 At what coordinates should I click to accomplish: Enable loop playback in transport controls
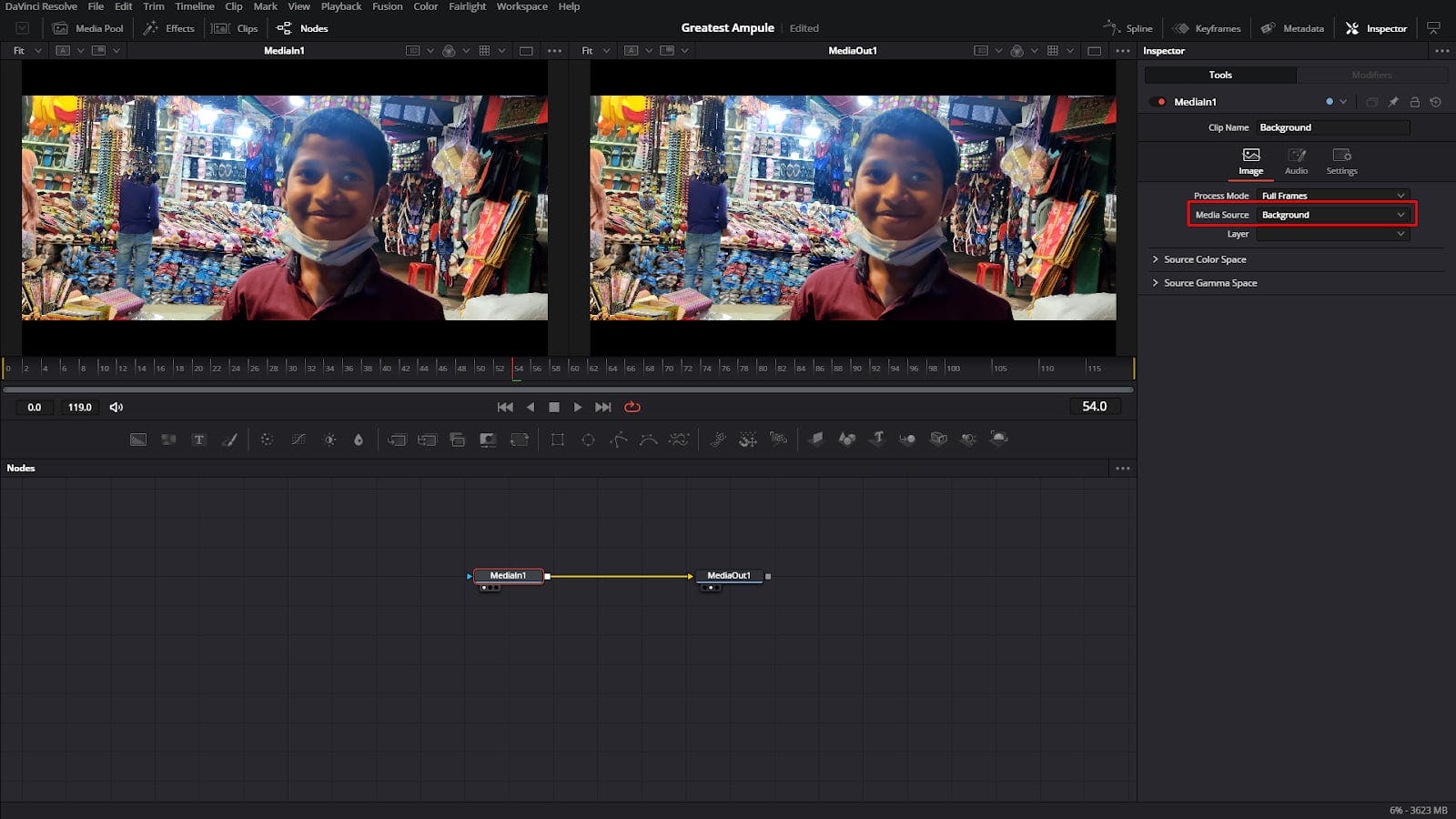tap(632, 407)
